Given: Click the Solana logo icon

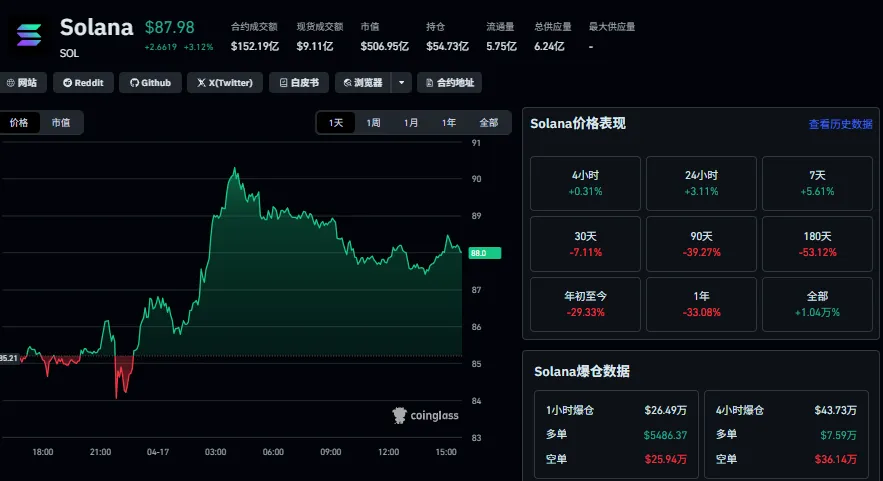Looking at the screenshot, I should (x=29, y=35).
